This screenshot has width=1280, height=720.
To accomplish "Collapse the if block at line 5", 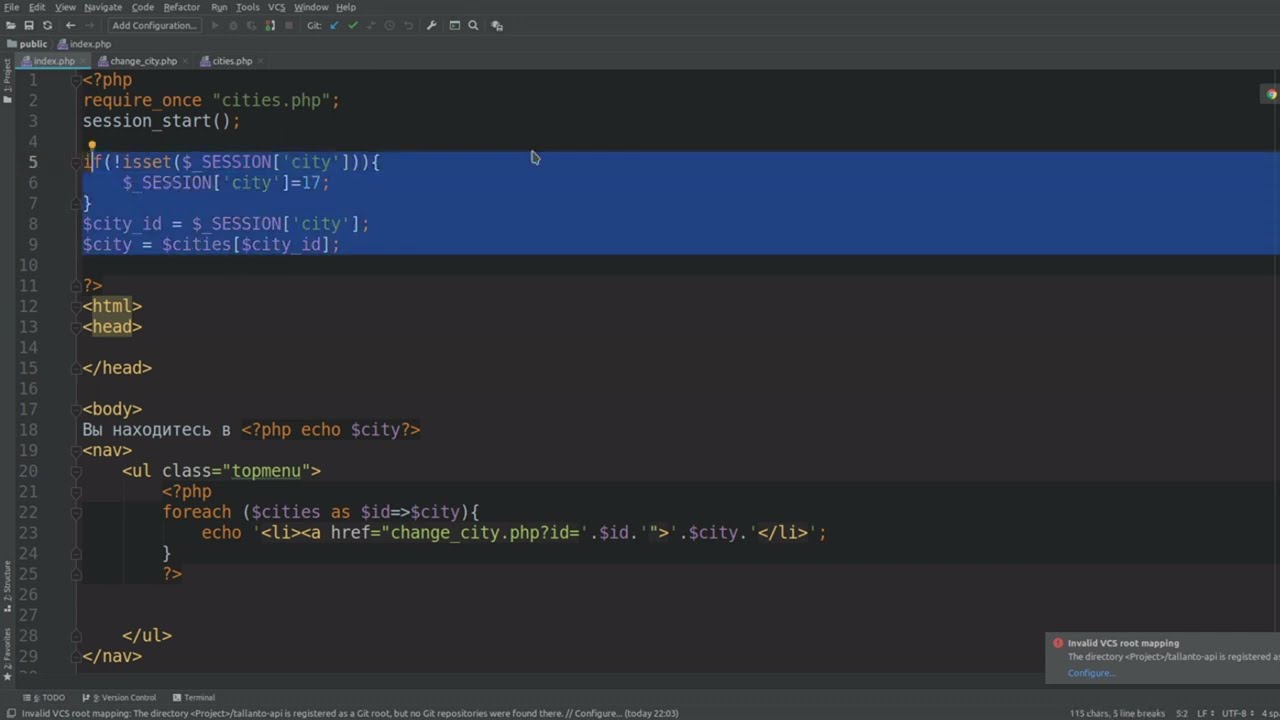I will point(76,161).
